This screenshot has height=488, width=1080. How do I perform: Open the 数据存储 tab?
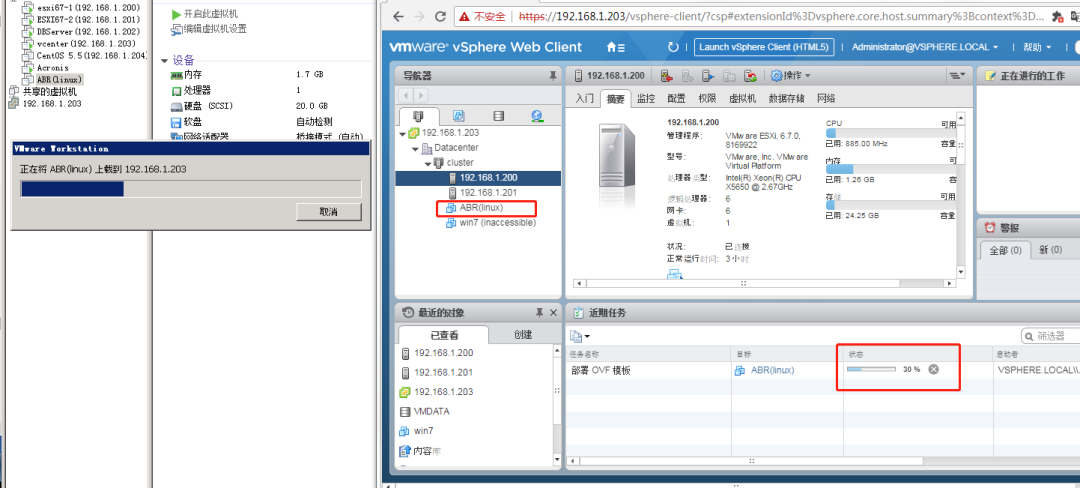point(787,98)
